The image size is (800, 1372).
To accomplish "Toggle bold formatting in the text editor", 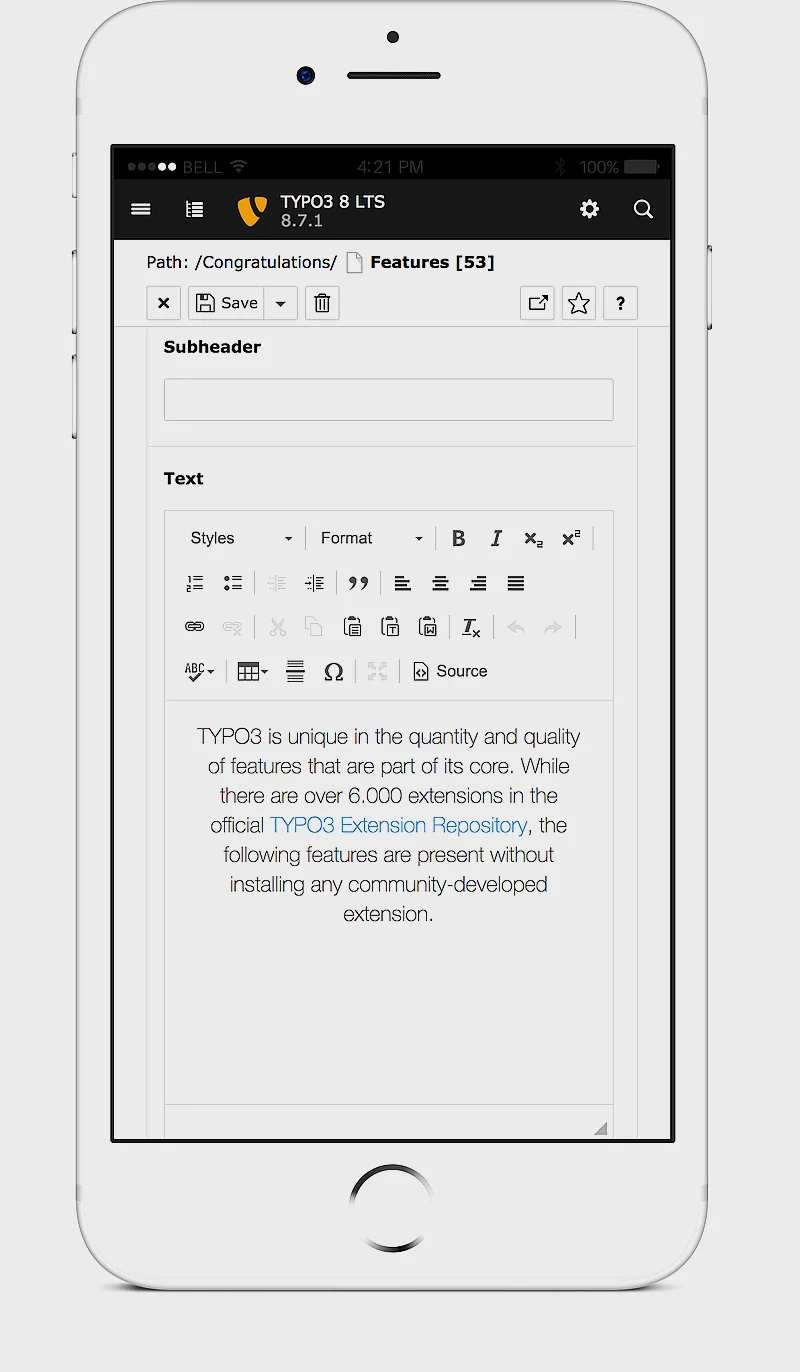I will coord(458,538).
